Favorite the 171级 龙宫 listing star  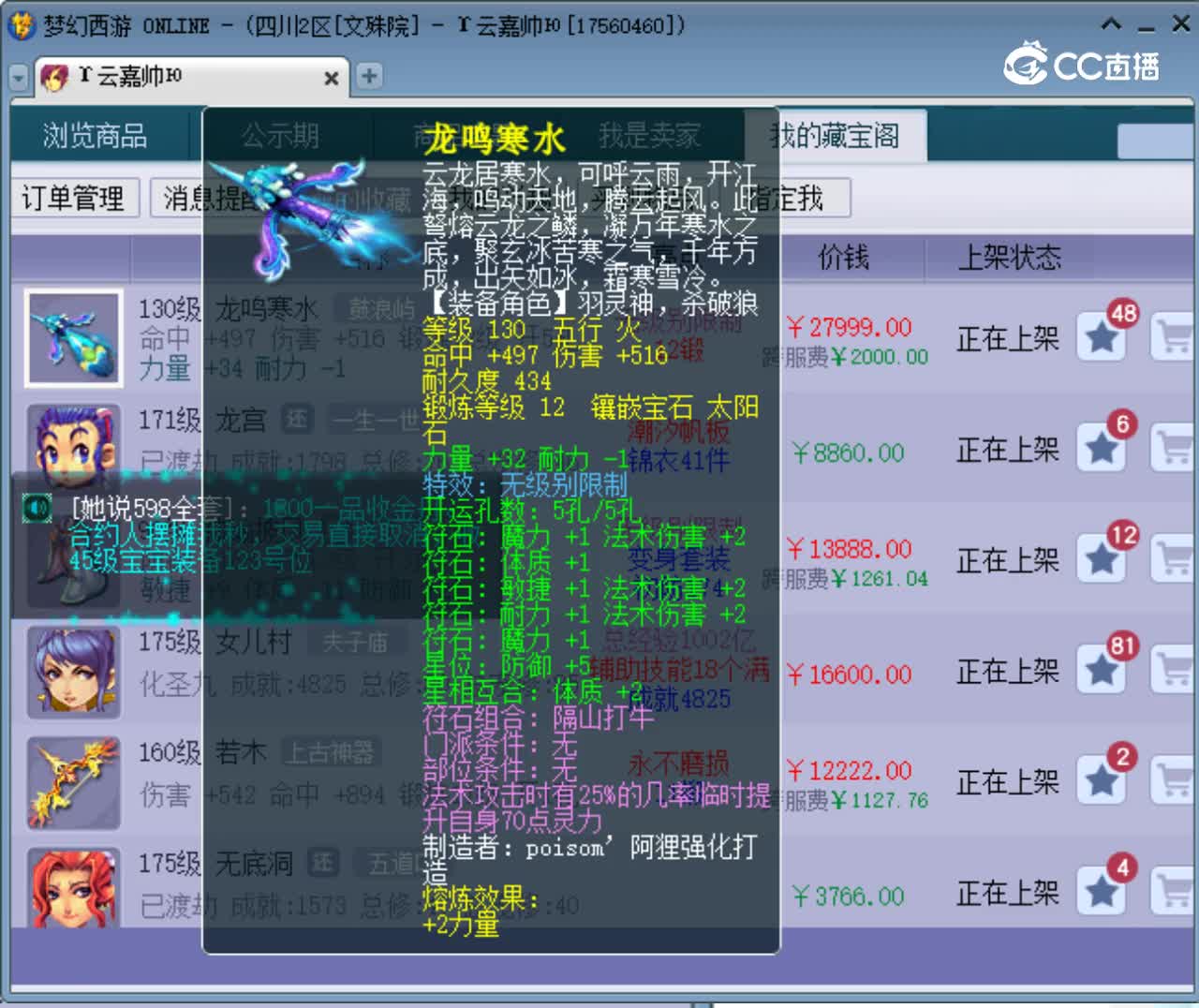coord(1103,448)
